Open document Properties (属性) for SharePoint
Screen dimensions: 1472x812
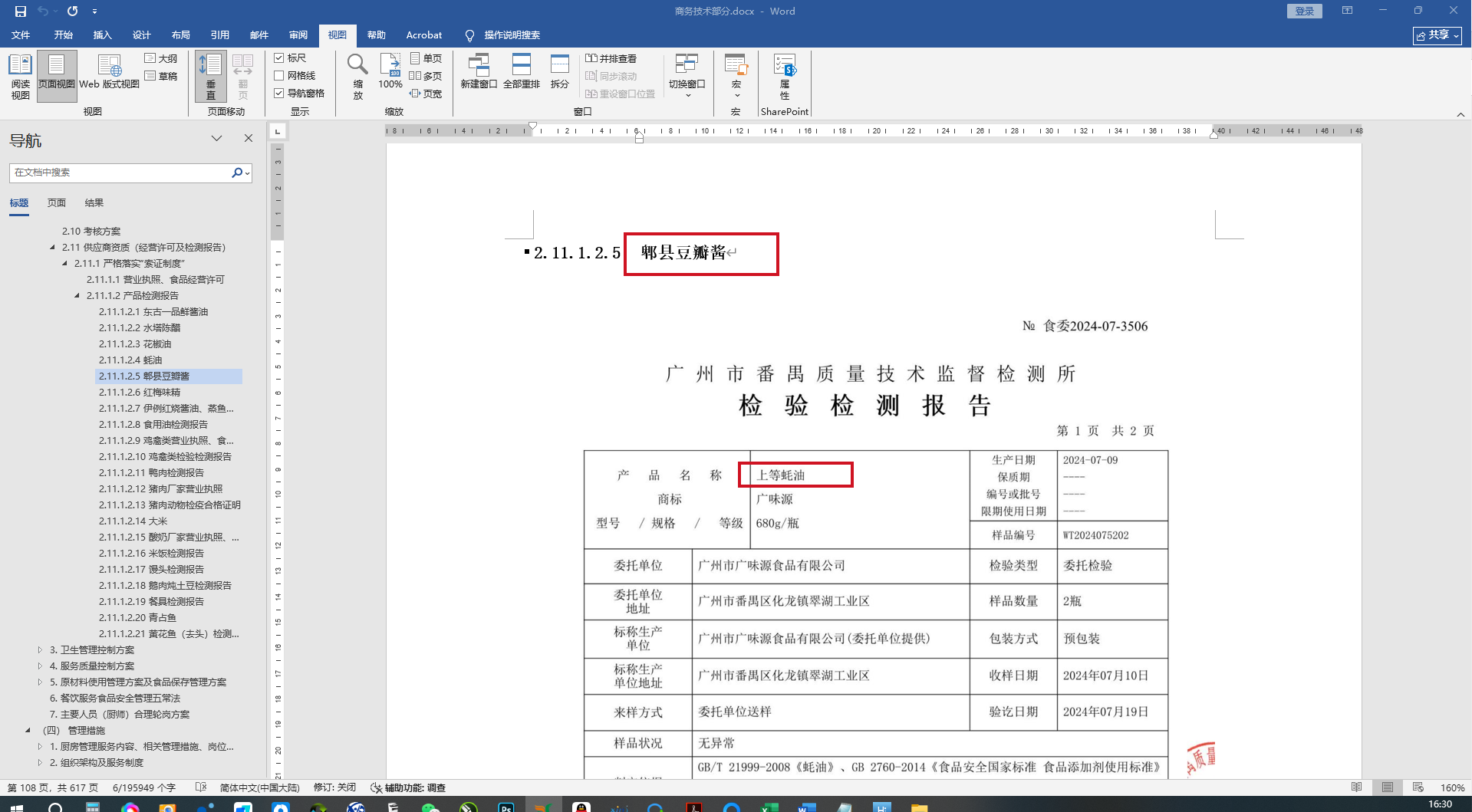pos(785,77)
